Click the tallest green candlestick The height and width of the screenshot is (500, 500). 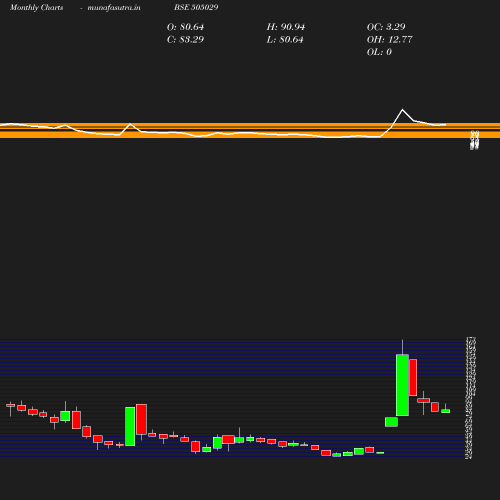(x=402, y=385)
